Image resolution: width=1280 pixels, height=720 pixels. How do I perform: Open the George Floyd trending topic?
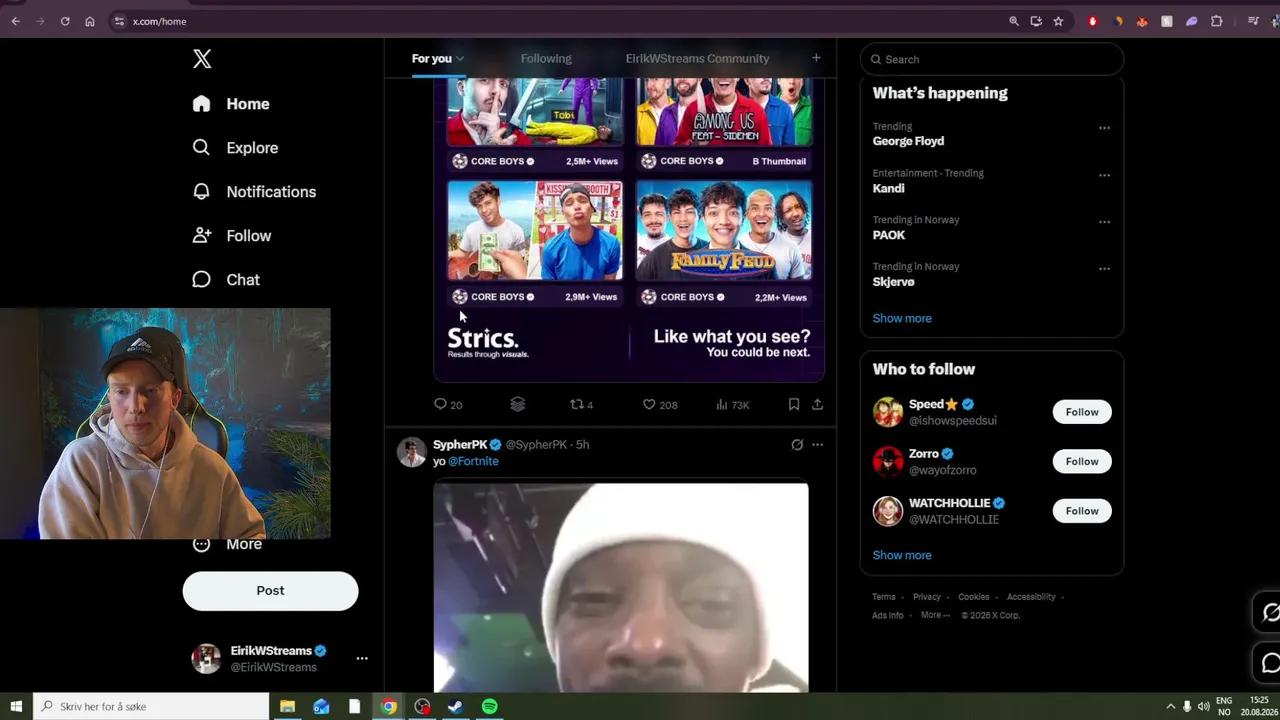(908, 141)
